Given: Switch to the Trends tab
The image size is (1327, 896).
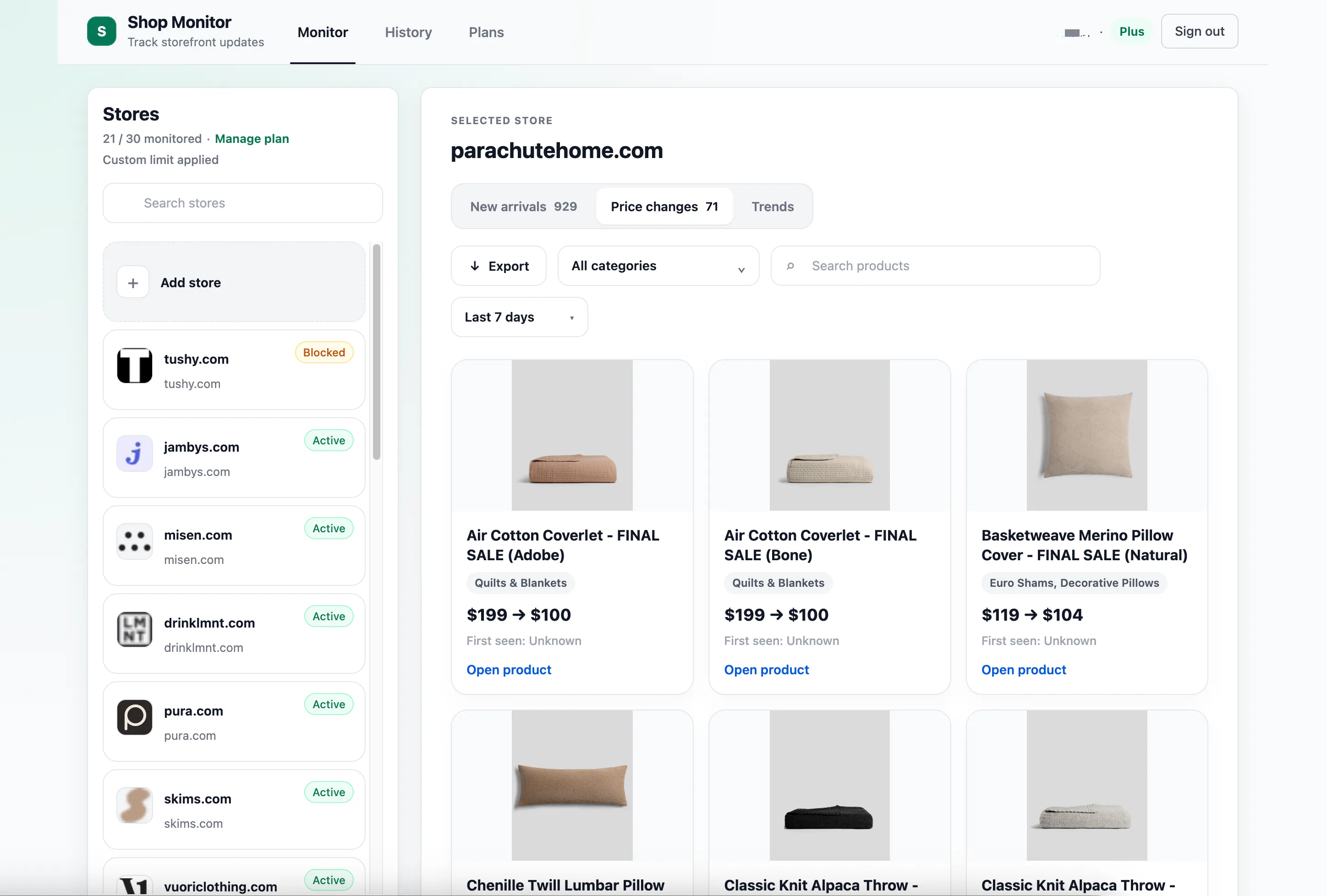Looking at the screenshot, I should click(773, 207).
